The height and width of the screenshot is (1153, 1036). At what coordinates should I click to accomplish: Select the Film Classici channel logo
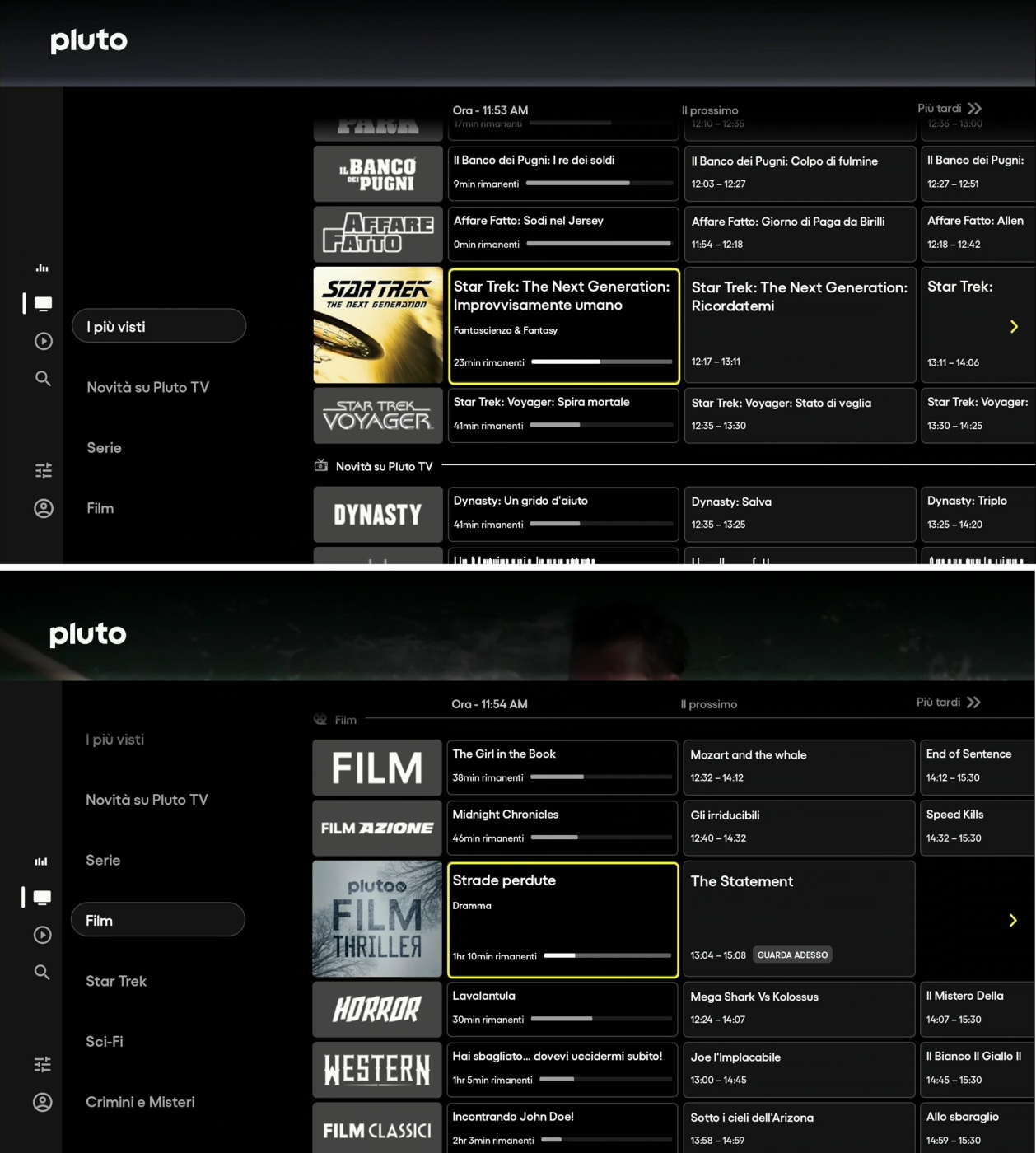point(377,1128)
